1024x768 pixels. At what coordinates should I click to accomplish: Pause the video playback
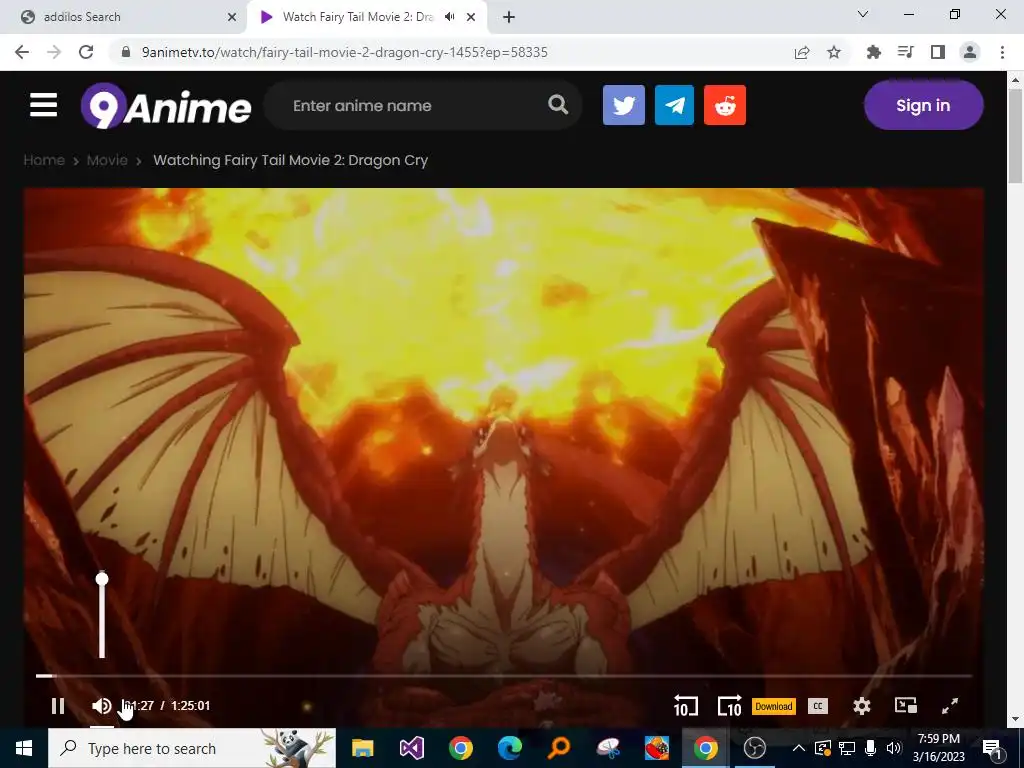tap(58, 706)
